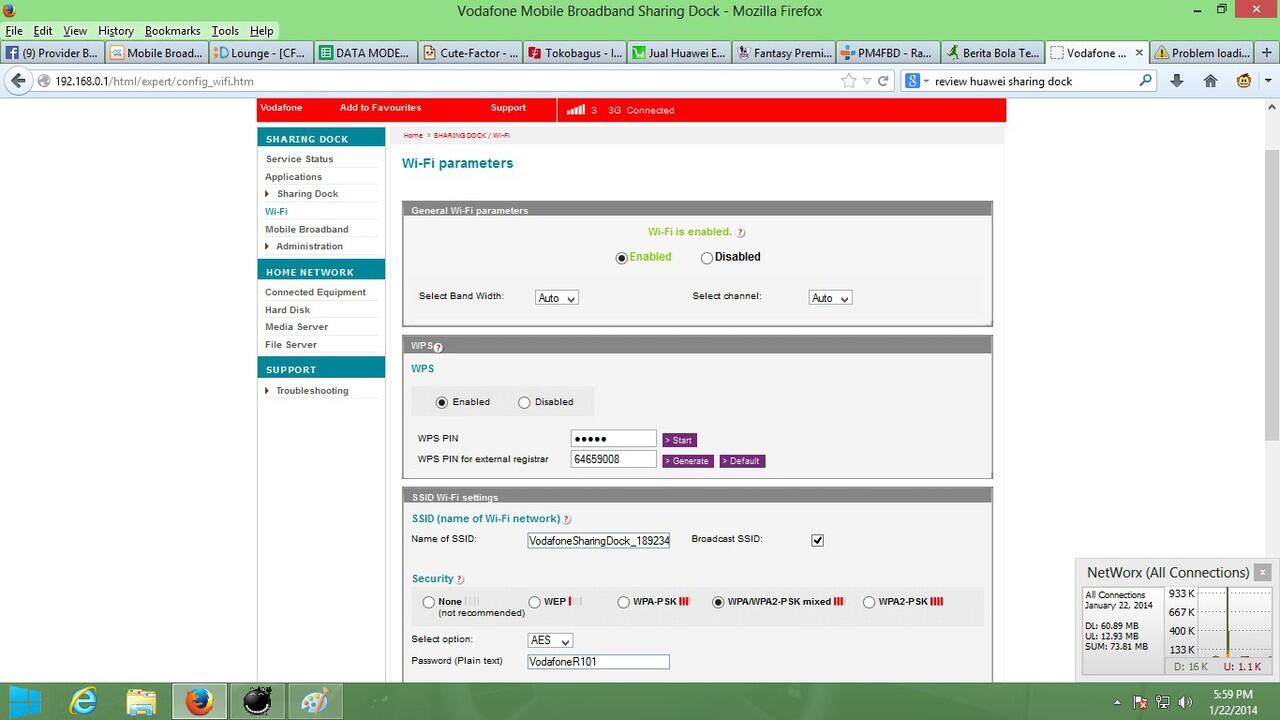Image resolution: width=1280 pixels, height=720 pixels.
Task: Open the Select channel dropdown
Action: pyautogui.click(x=830, y=298)
